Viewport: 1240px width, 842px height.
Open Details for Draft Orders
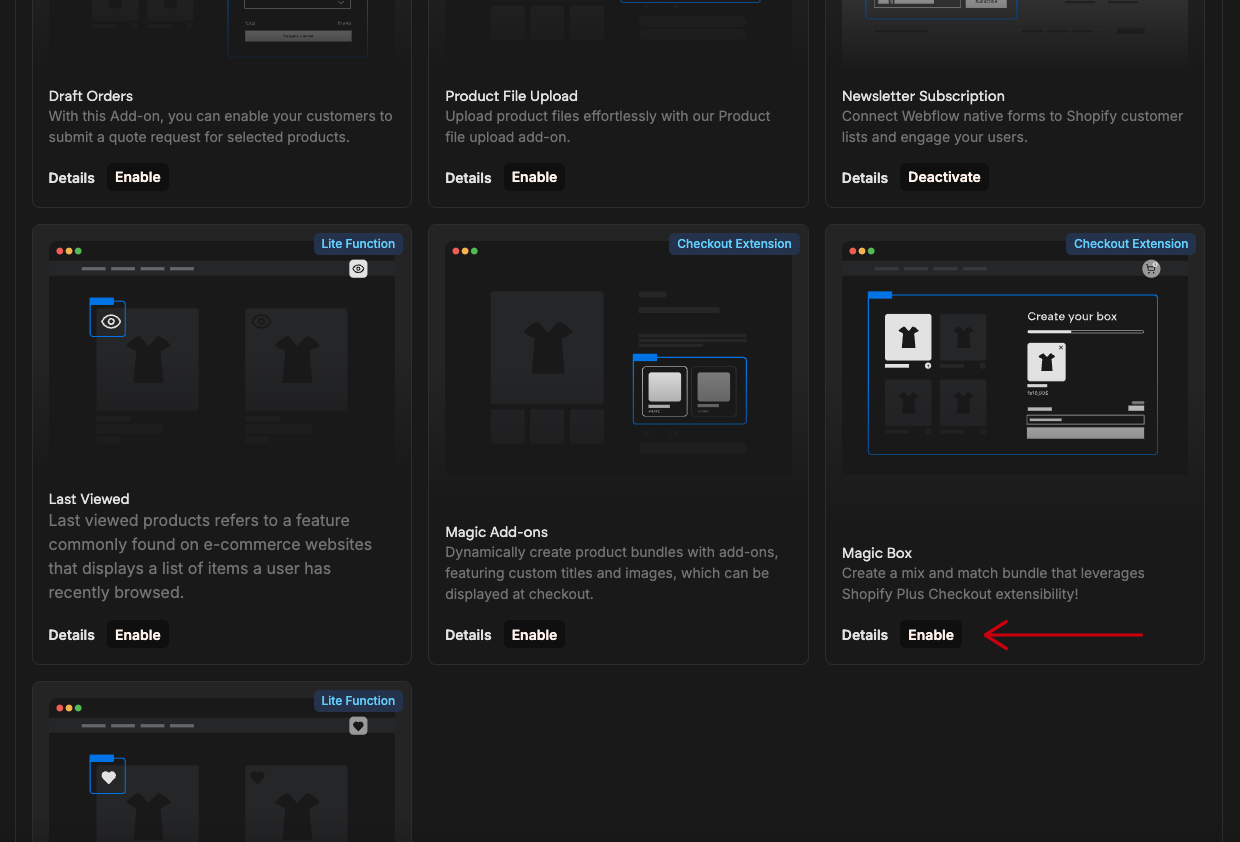click(72, 178)
